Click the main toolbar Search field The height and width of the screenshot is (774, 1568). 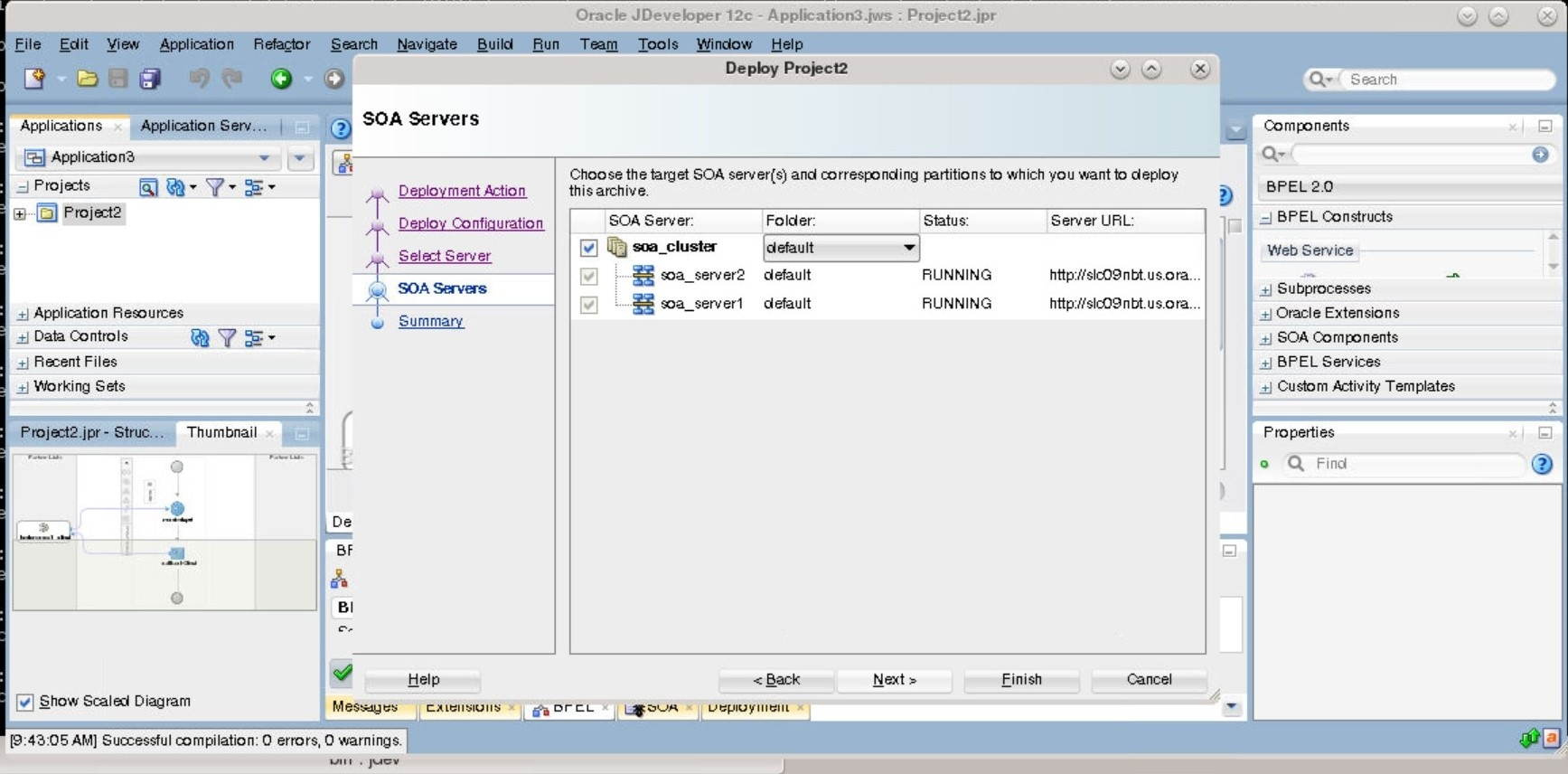pos(1446,80)
